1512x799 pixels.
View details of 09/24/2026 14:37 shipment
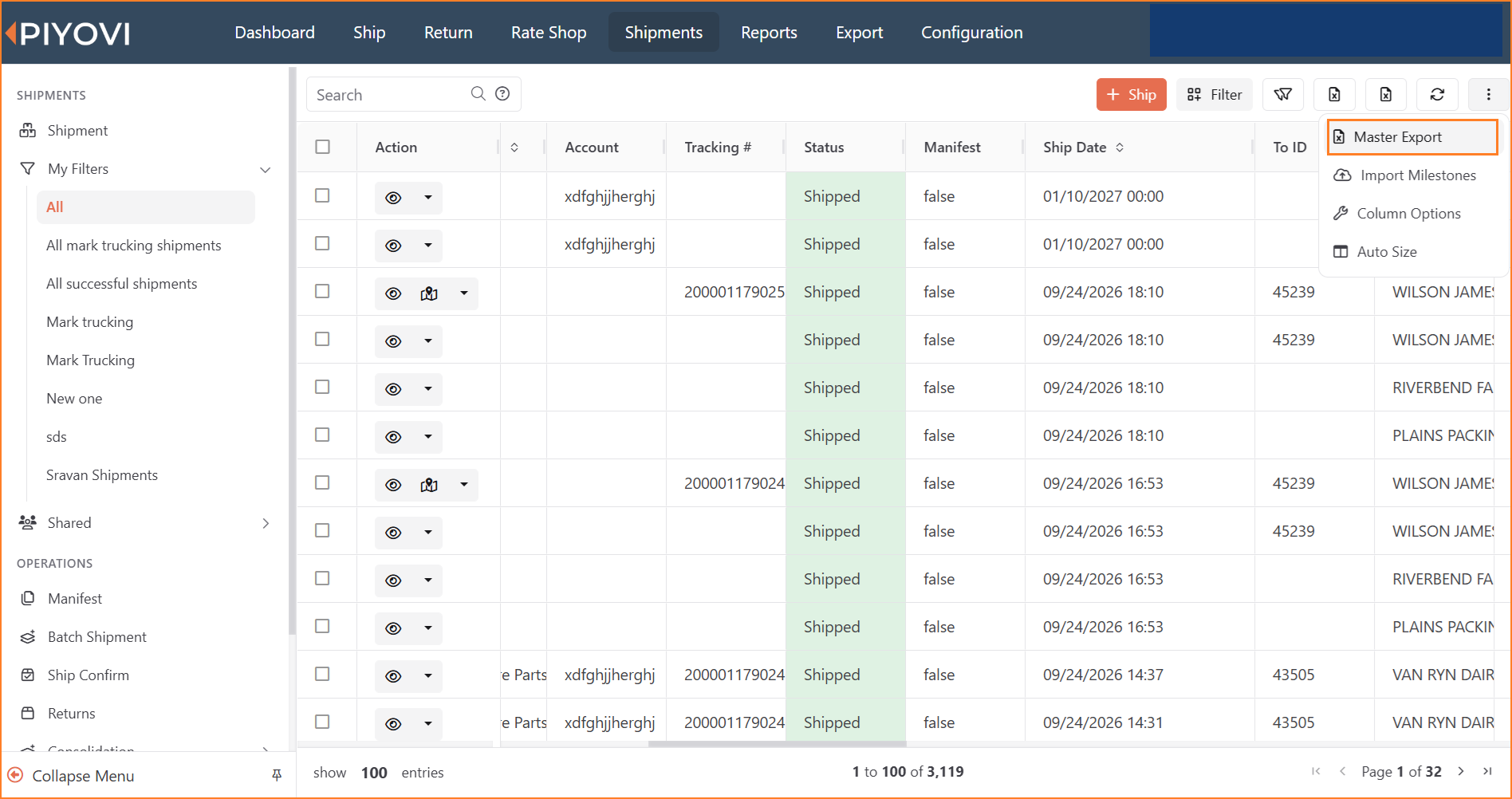coord(393,676)
